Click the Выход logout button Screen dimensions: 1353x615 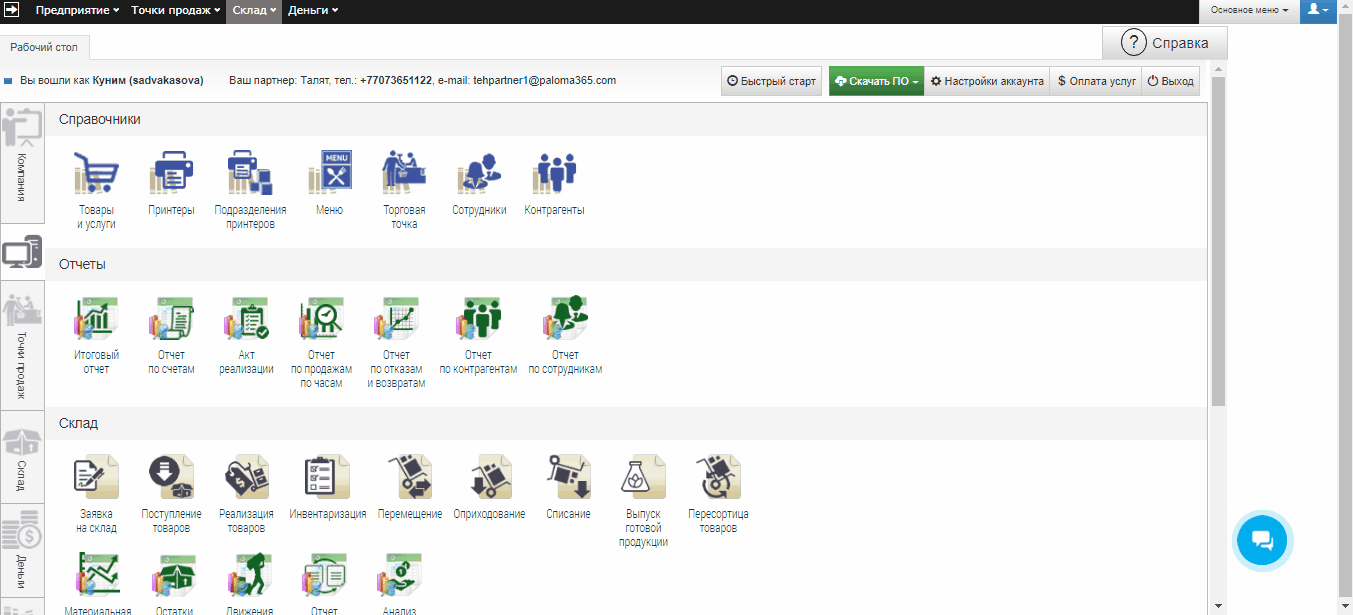1170,81
